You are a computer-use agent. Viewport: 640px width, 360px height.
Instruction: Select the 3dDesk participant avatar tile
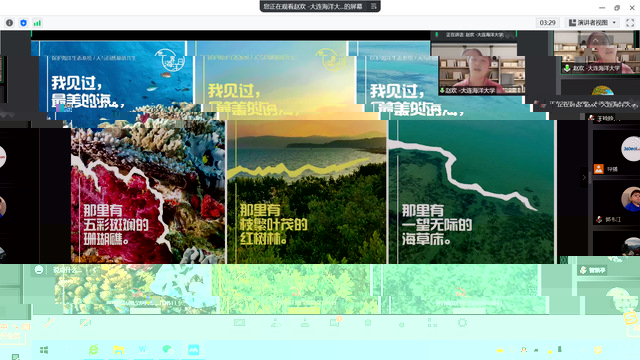click(631, 149)
